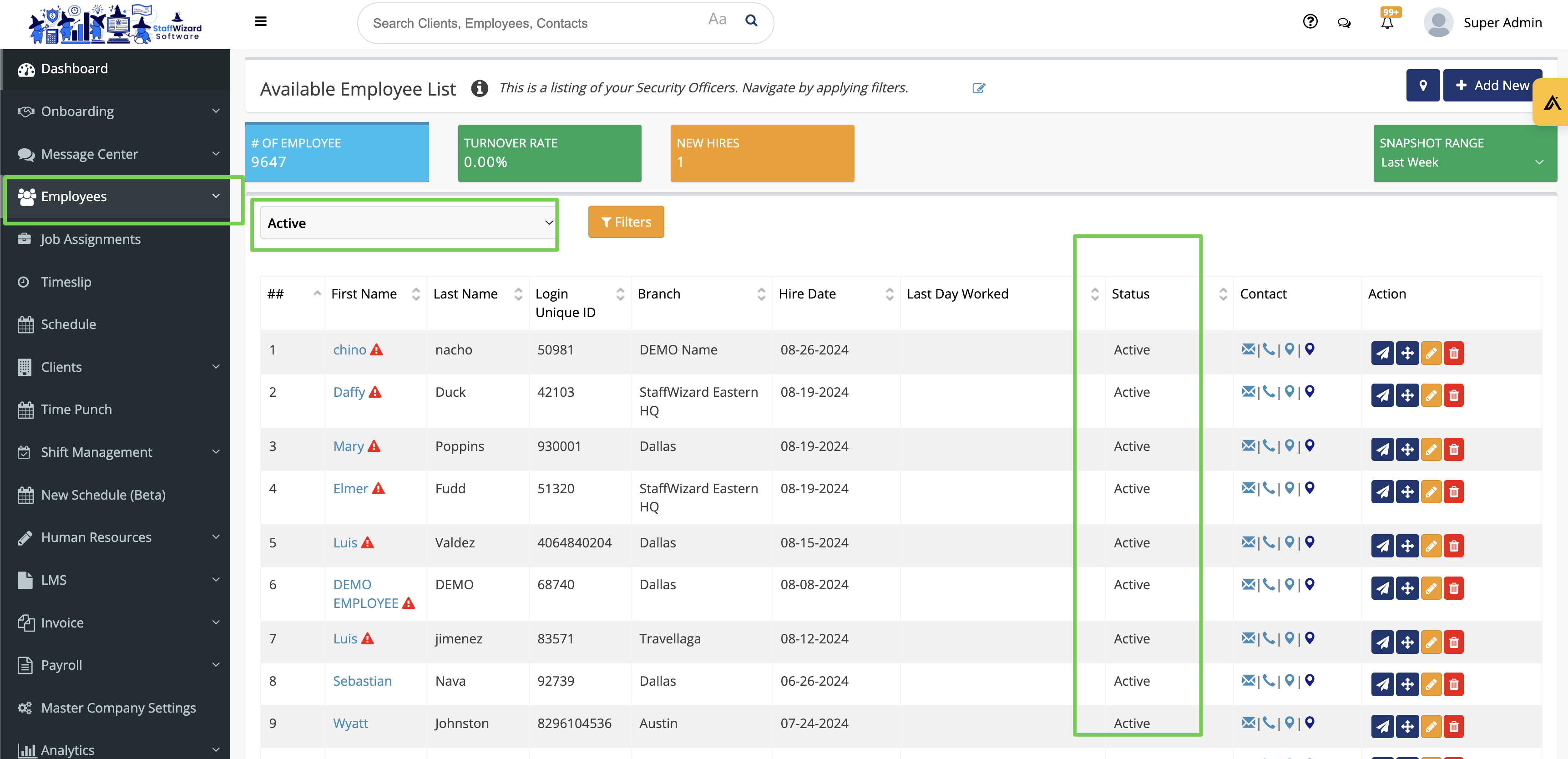The height and width of the screenshot is (759, 1568).
Task: Click light-blue location pin for Luis jimenez
Action: coord(1289,638)
